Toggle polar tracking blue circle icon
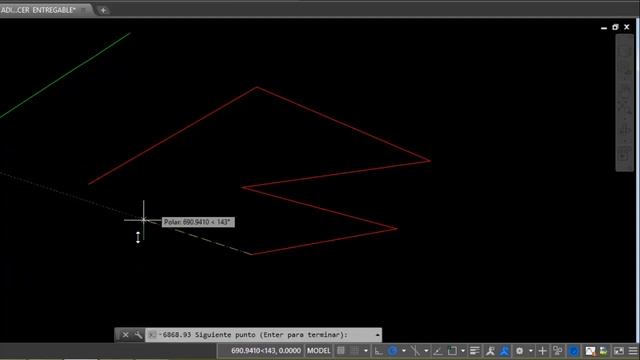The image size is (640, 360). click(393, 351)
